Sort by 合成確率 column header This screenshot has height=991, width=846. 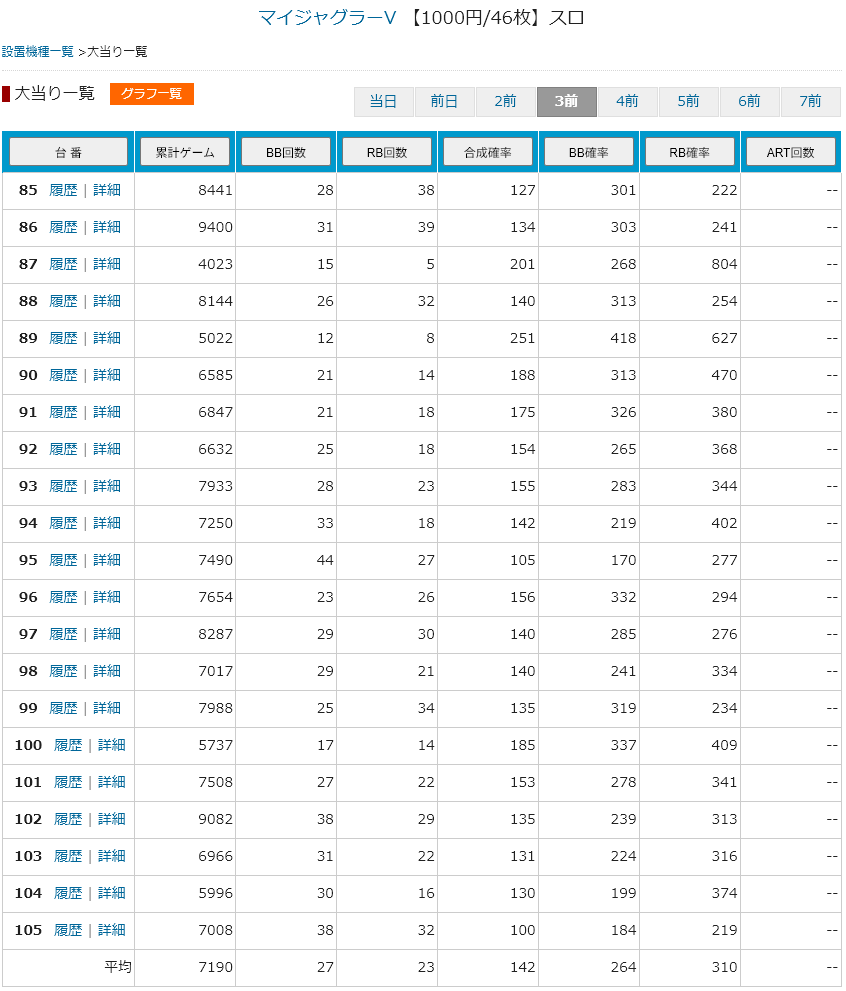[x=488, y=152]
